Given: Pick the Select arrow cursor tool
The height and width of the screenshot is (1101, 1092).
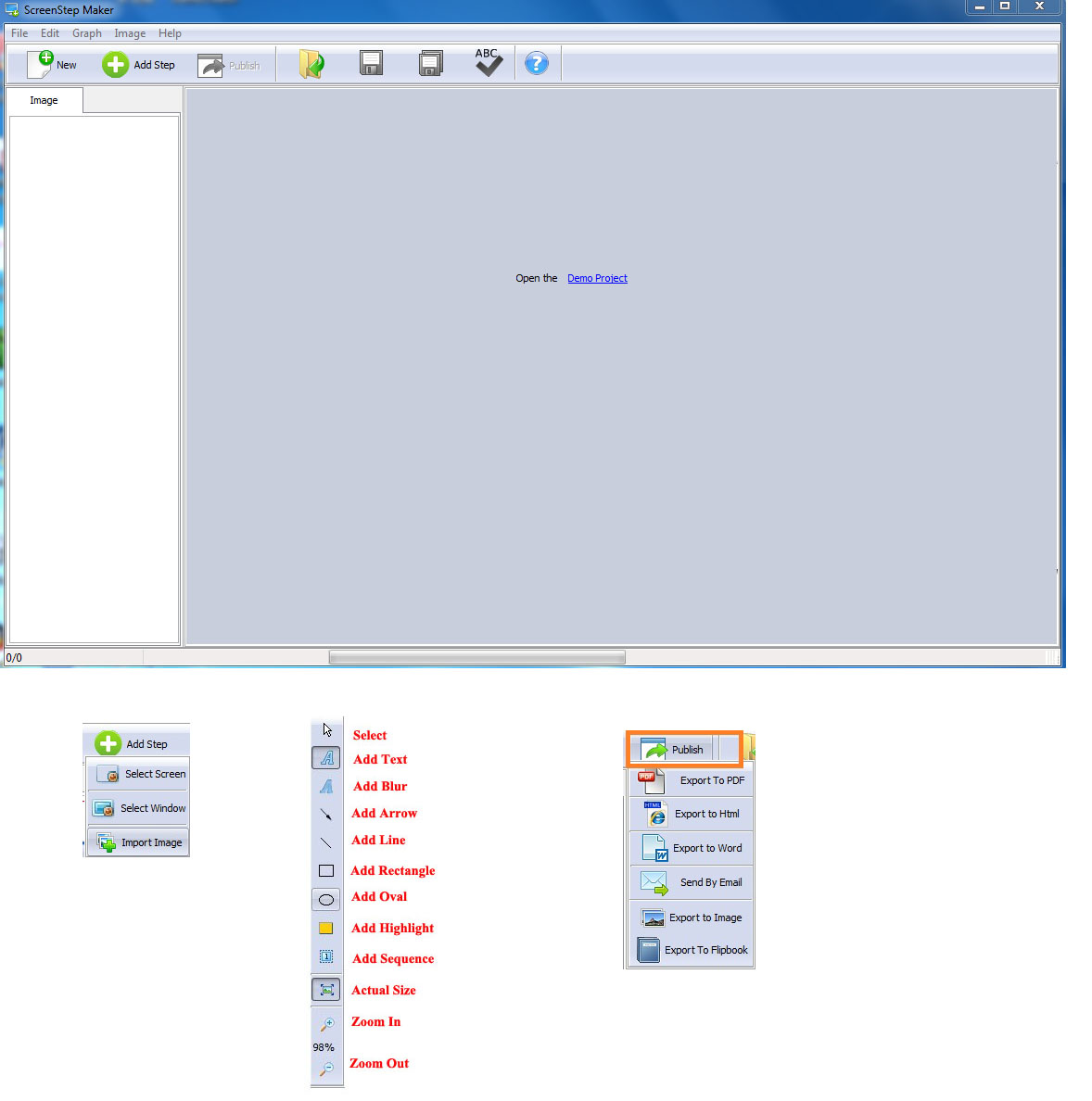Looking at the screenshot, I should coord(326,730).
